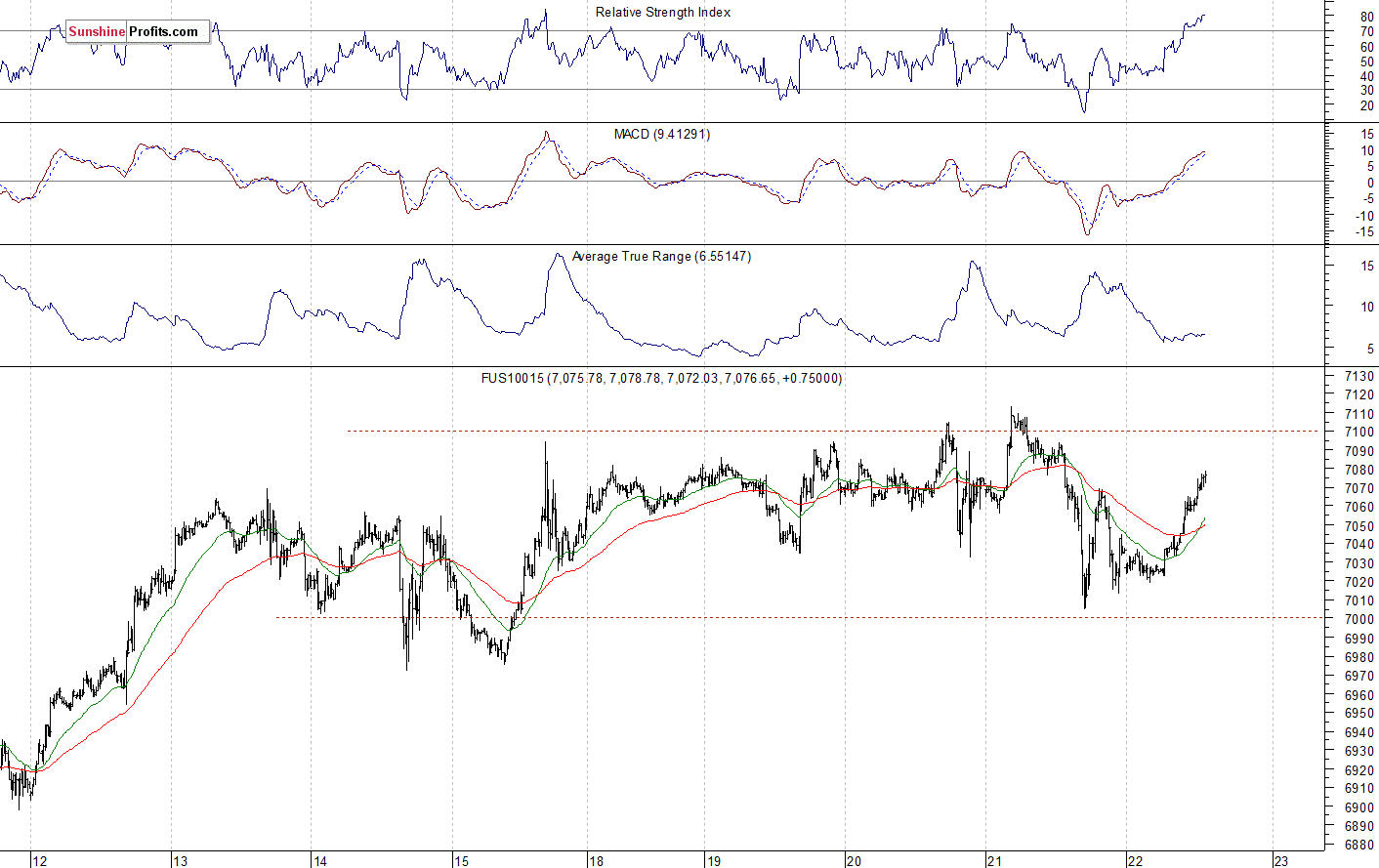Click the 6950 price axis value
The width and height of the screenshot is (1379, 868).
click(x=1359, y=714)
